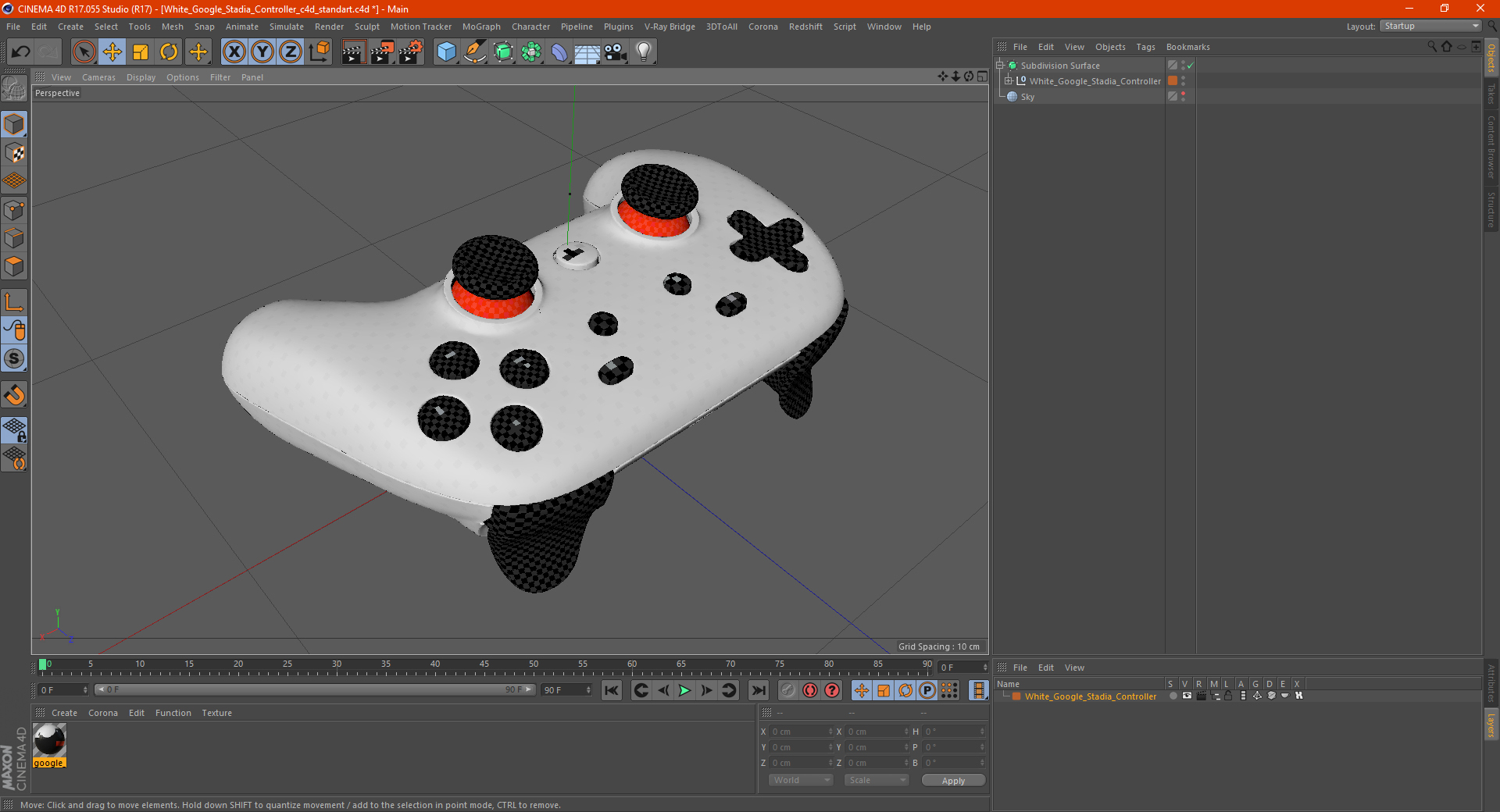Click the Subdivision Surface generator icon
This screenshot has width=1500, height=812.
click(x=503, y=52)
